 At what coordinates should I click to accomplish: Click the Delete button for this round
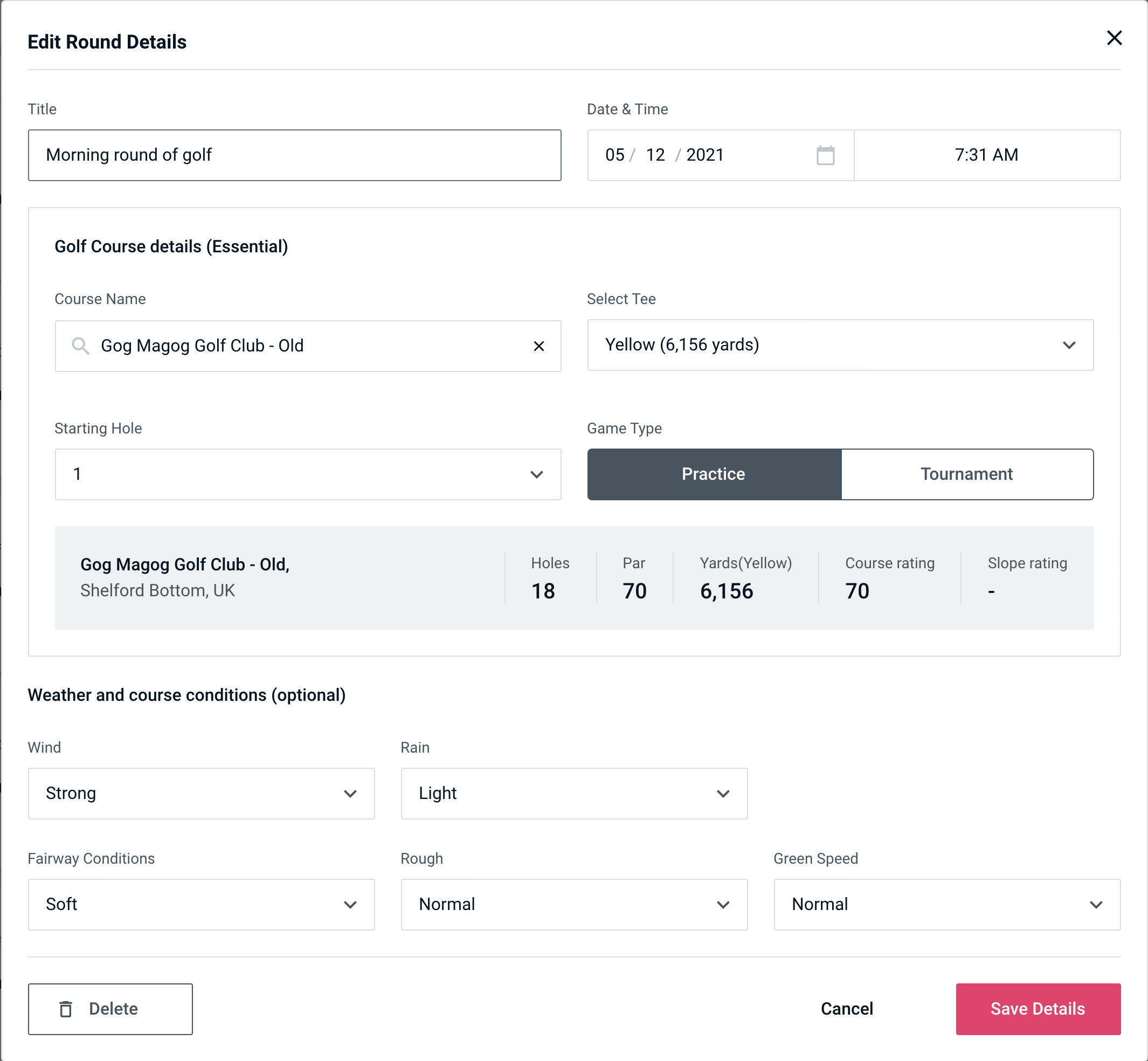[110, 1009]
